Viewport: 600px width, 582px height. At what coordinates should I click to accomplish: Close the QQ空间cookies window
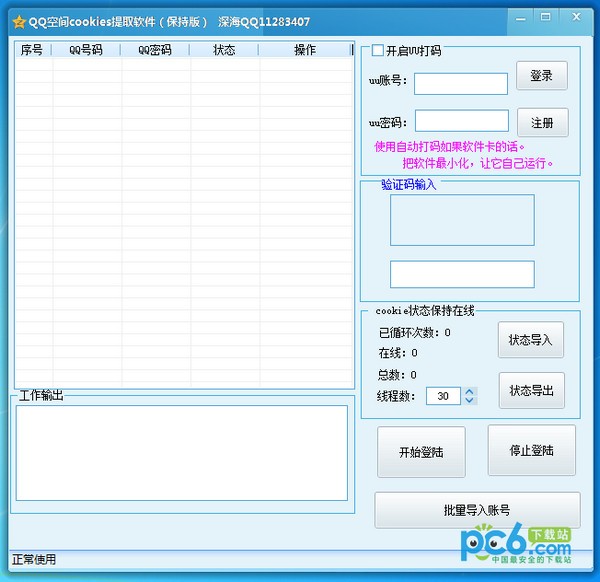click(x=577, y=17)
